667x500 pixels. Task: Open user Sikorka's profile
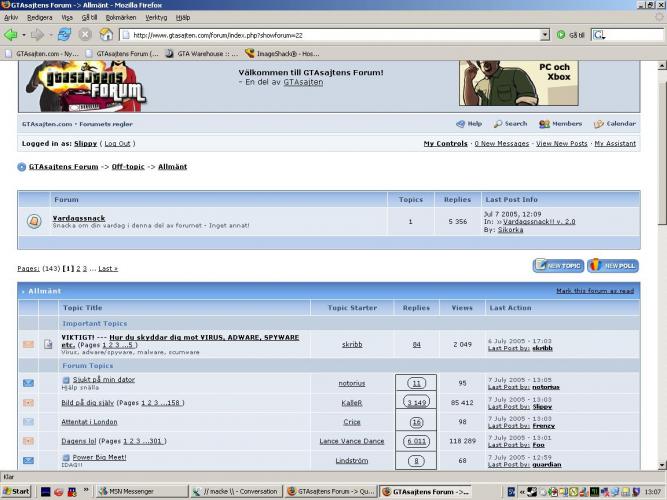[510, 230]
